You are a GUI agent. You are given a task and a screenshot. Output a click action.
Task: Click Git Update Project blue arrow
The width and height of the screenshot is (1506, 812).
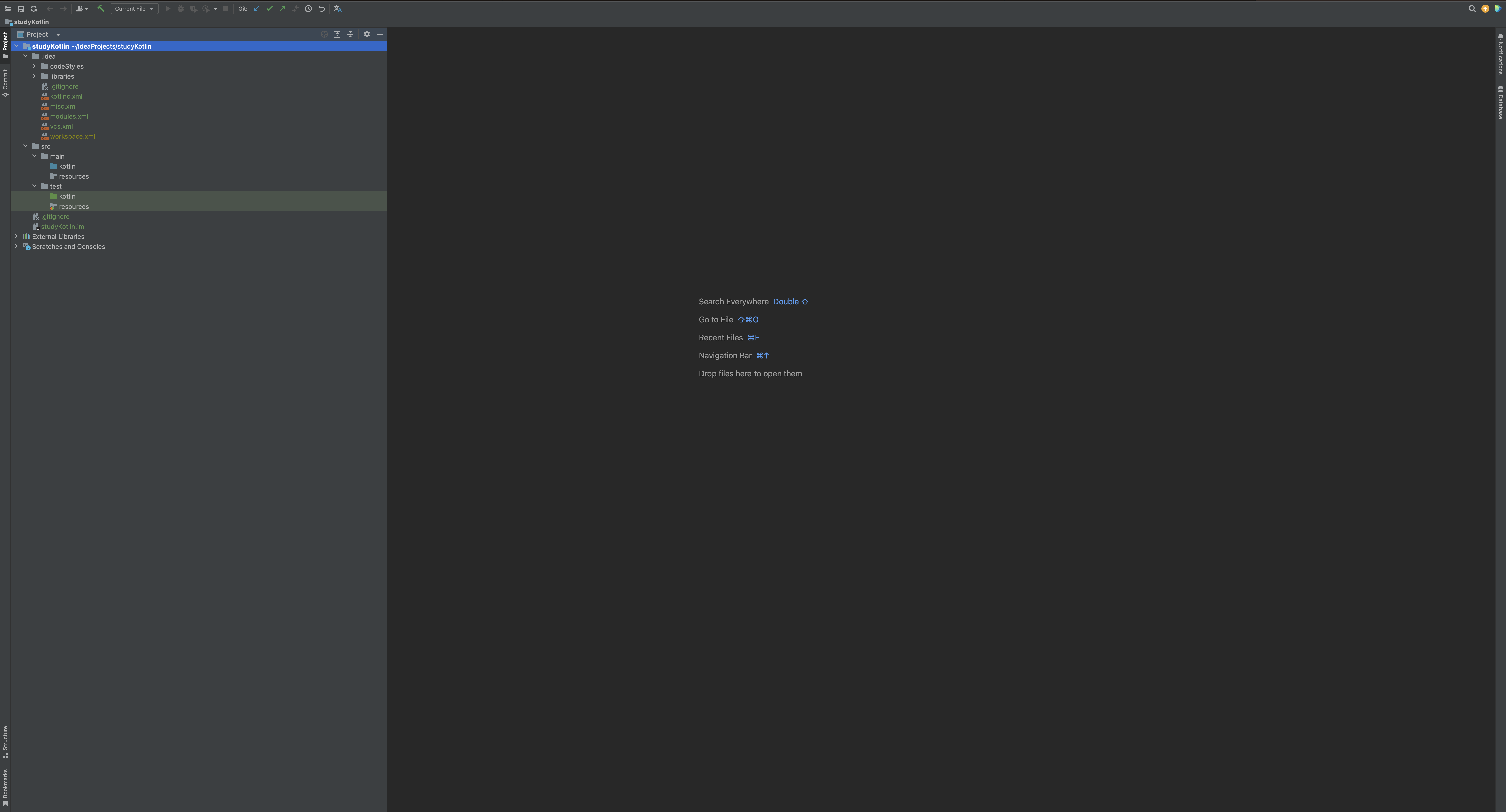pos(256,8)
